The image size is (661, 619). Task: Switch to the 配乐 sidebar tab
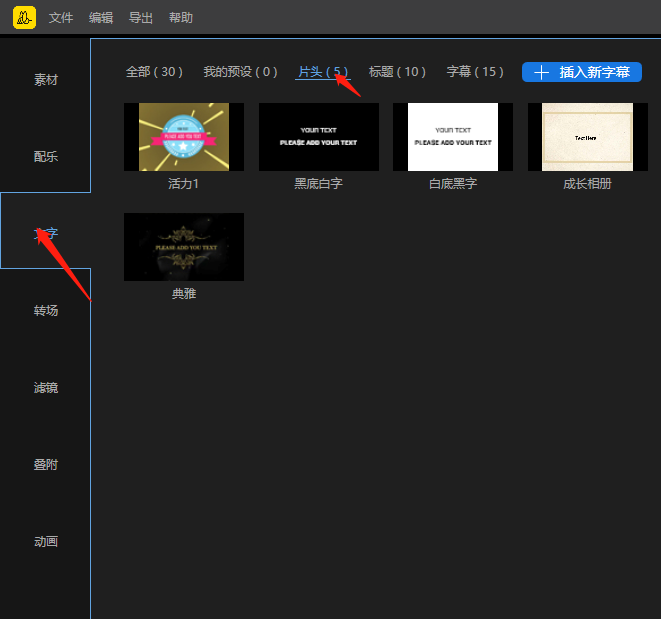tap(46, 157)
